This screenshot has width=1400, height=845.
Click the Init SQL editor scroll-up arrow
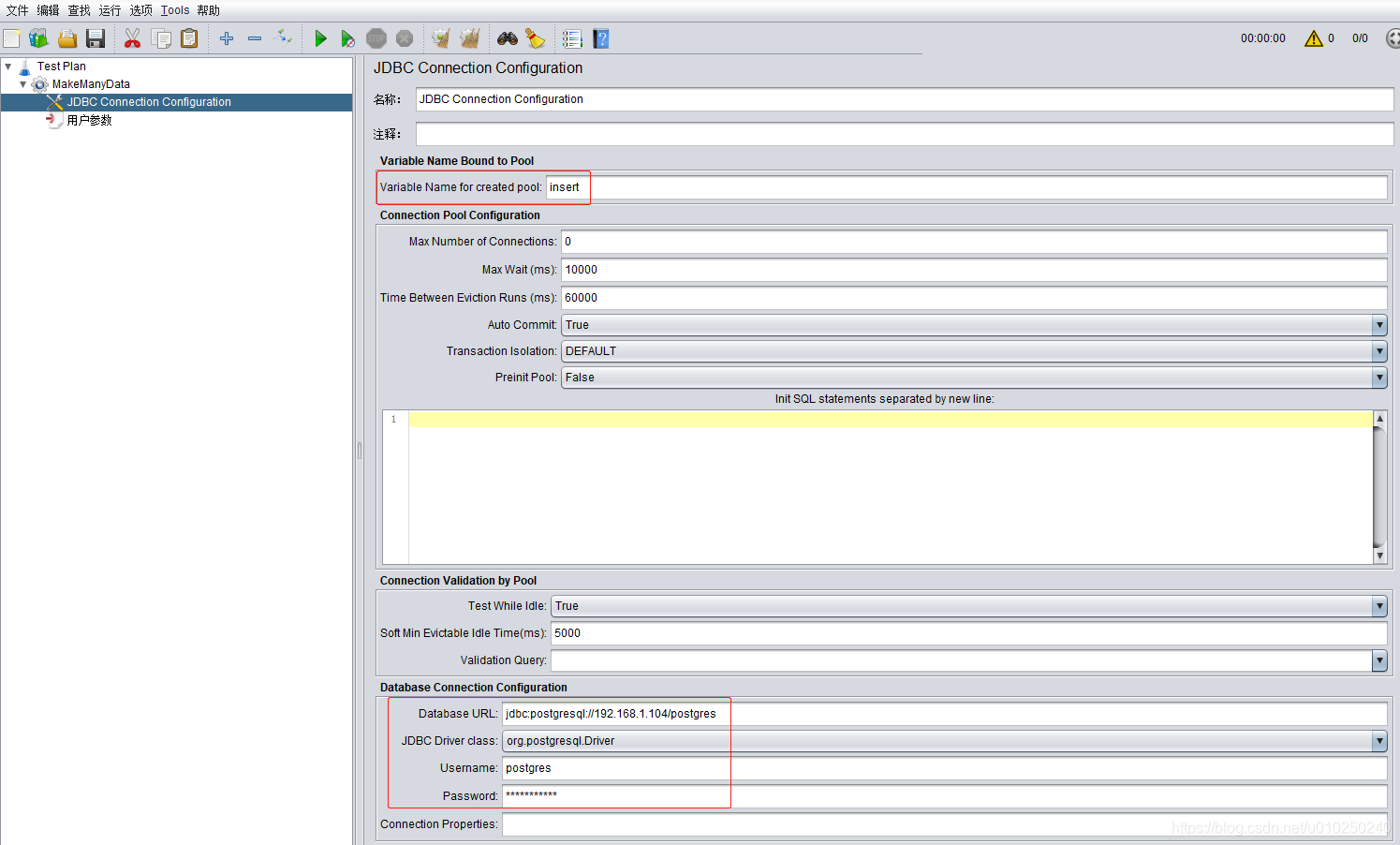click(1379, 418)
